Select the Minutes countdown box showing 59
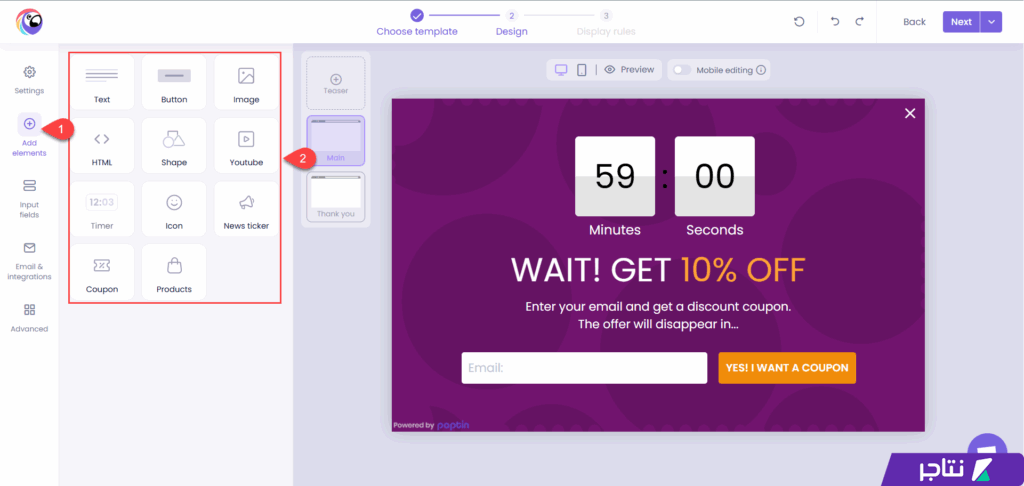Viewport: 1024px width, 486px height. (x=615, y=176)
